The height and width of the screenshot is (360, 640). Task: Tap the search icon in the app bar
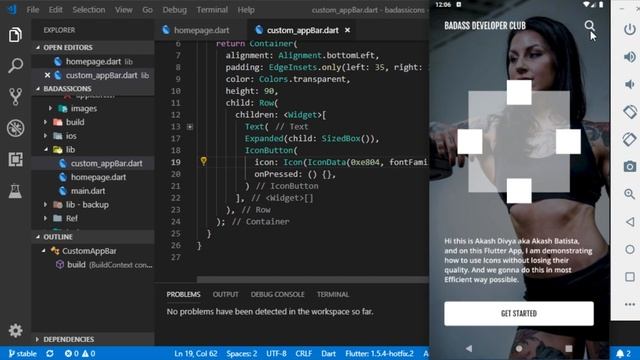589,26
